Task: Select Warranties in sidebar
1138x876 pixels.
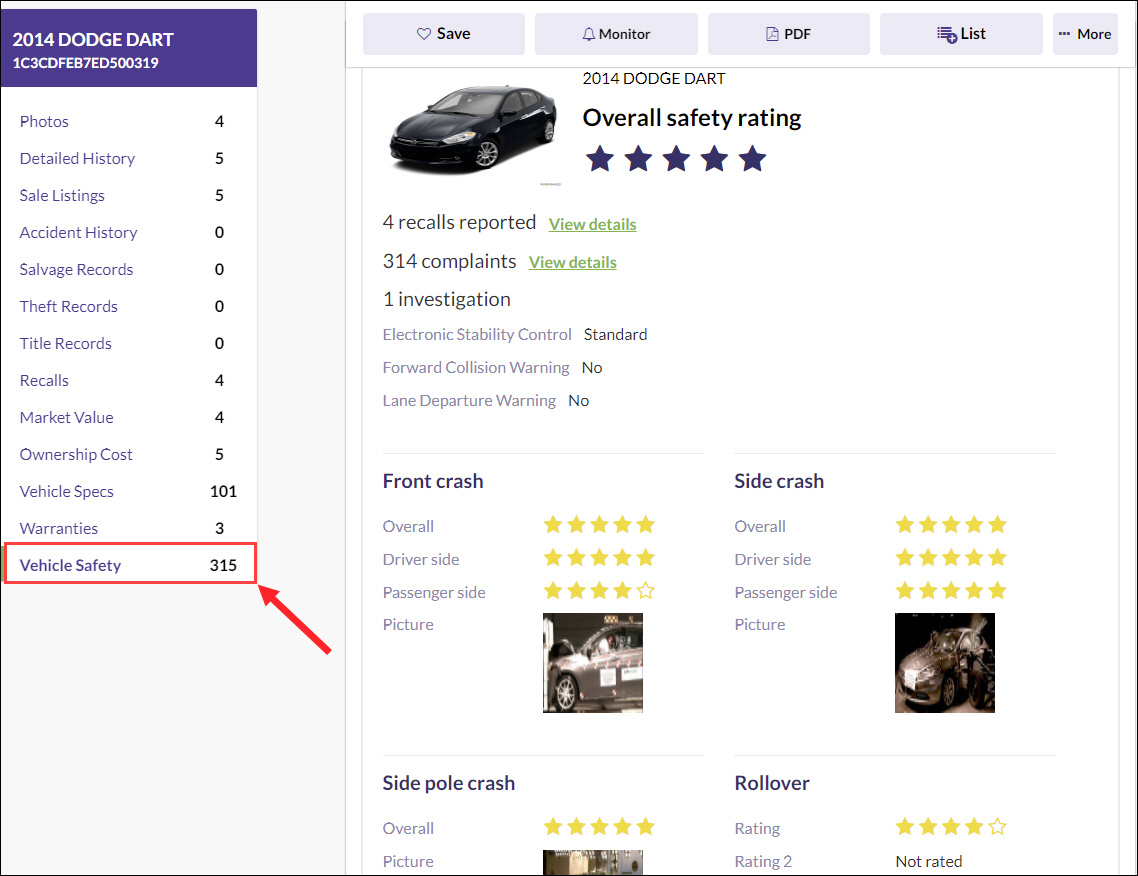Action: (59, 528)
